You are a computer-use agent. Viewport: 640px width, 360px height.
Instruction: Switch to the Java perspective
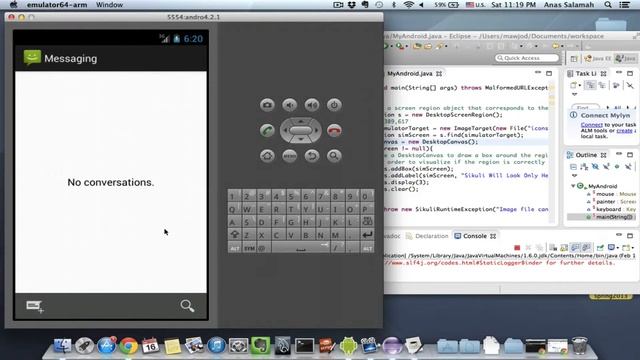coord(626,58)
